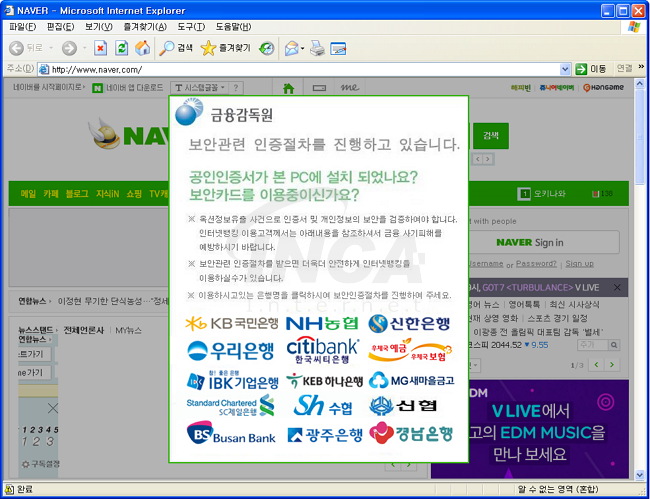Open the 편집(E) menu
650x499 pixels.
coord(61,27)
